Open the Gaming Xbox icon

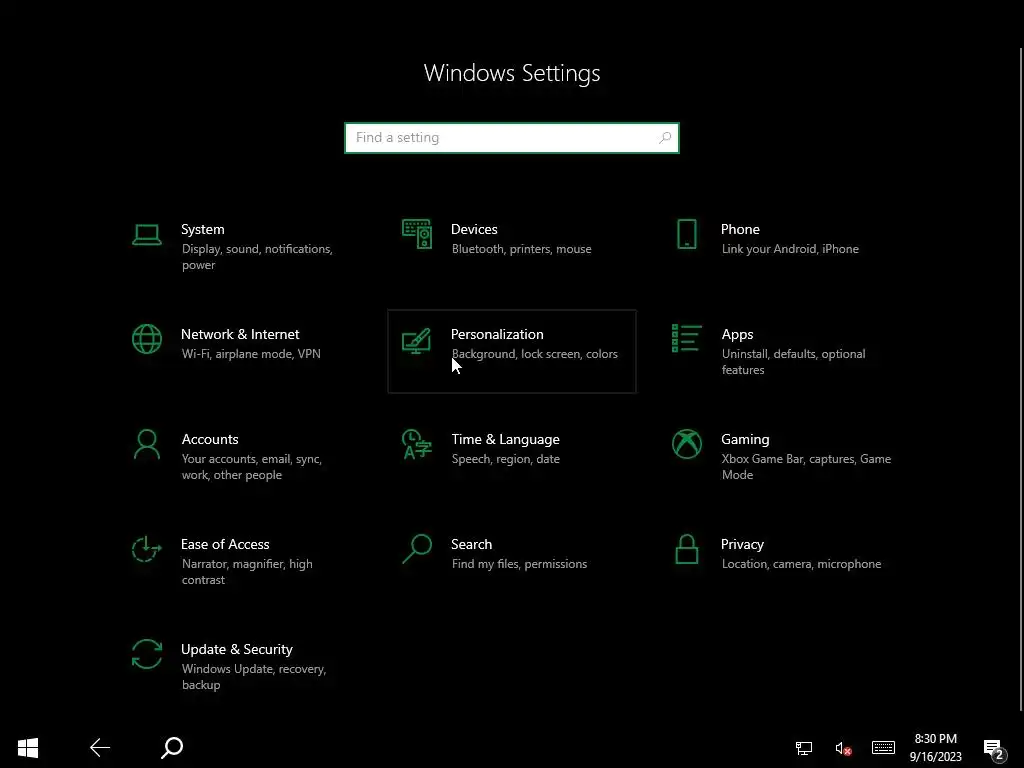[686, 444]
